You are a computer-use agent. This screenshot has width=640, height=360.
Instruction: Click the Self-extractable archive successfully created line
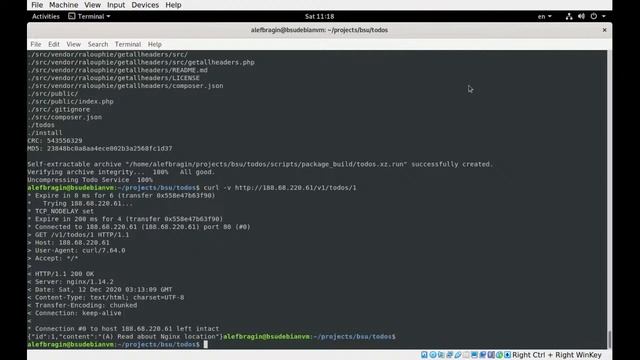(x=260, y=164)
